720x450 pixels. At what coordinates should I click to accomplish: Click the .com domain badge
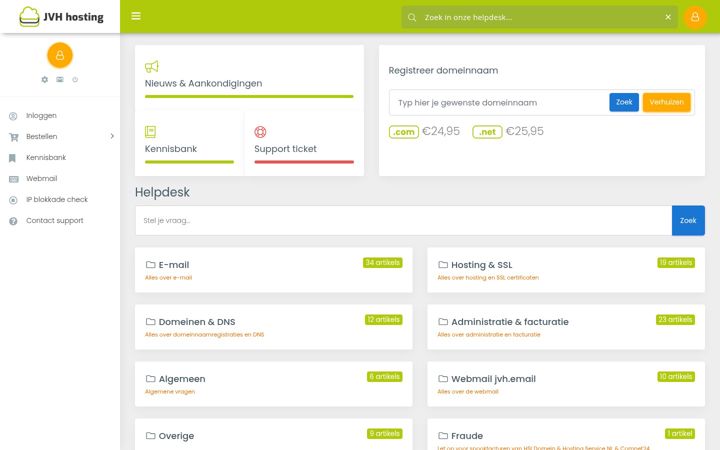(404, 132)
